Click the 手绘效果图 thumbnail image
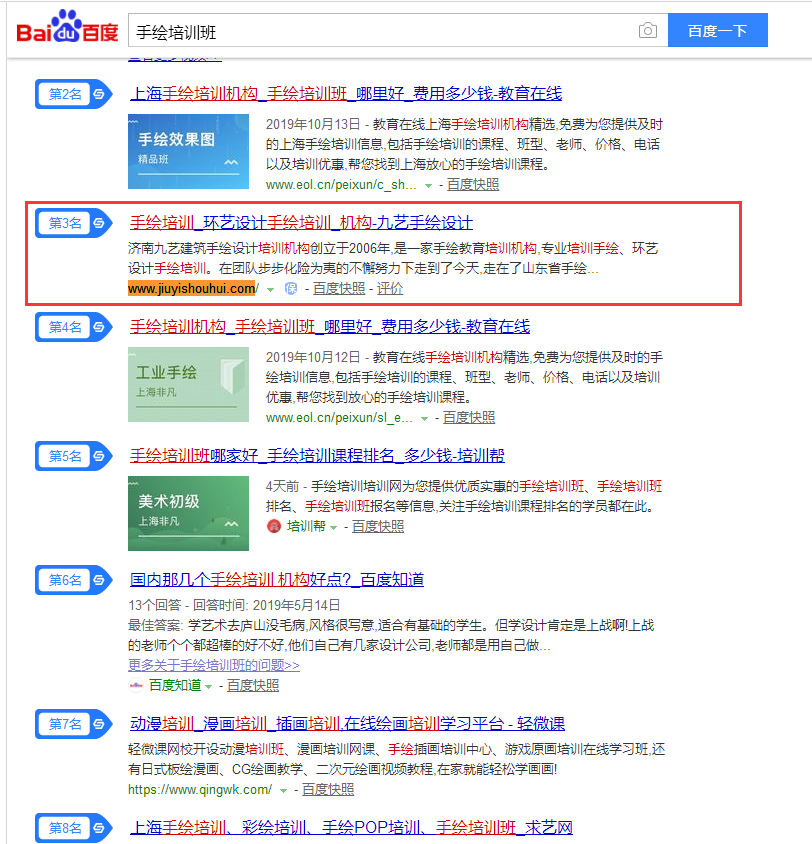This screenshot has height=844, width=812. tap(188, 151)
